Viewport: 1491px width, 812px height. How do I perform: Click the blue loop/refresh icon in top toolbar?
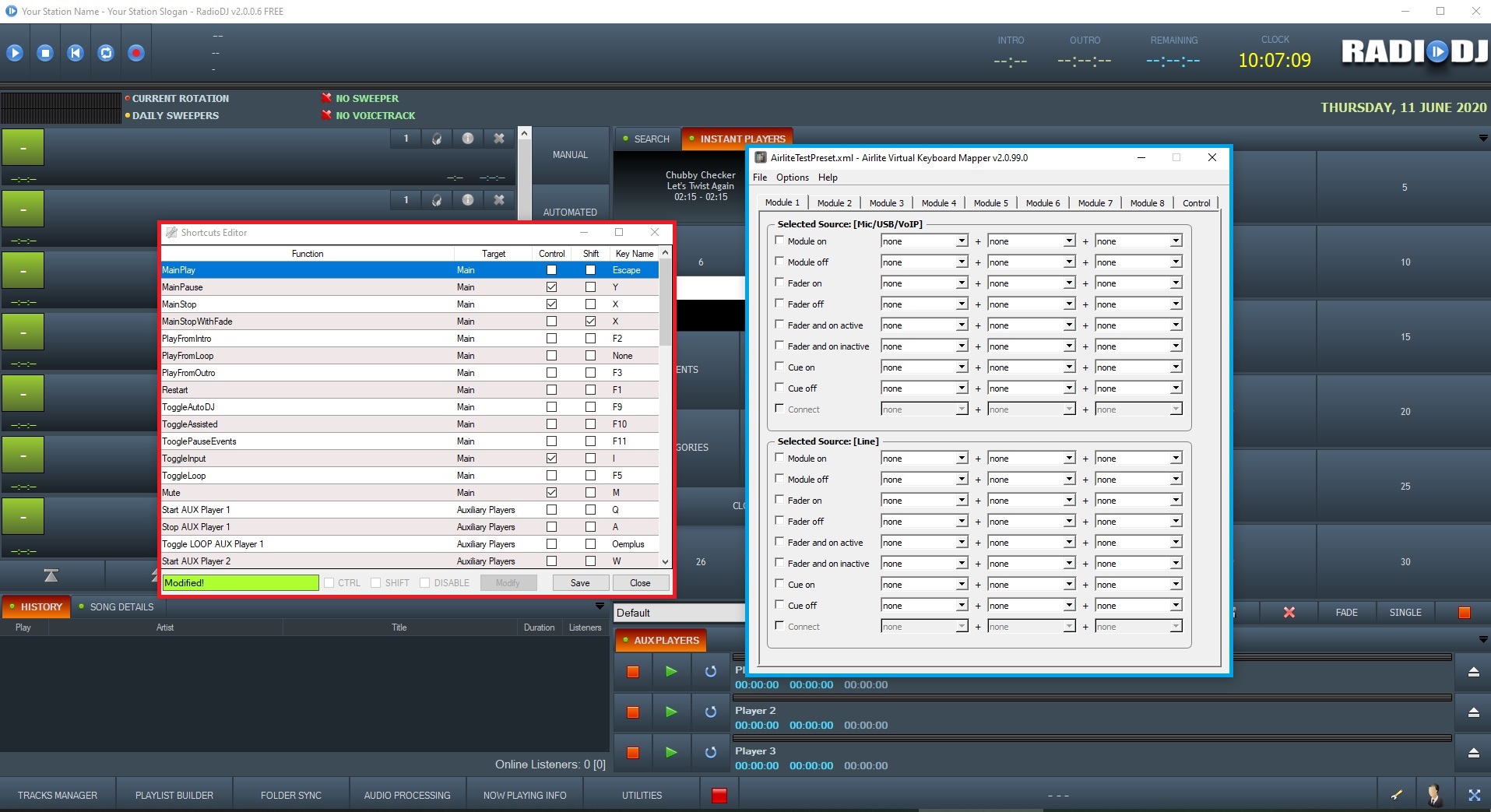[x=106, y=53]
